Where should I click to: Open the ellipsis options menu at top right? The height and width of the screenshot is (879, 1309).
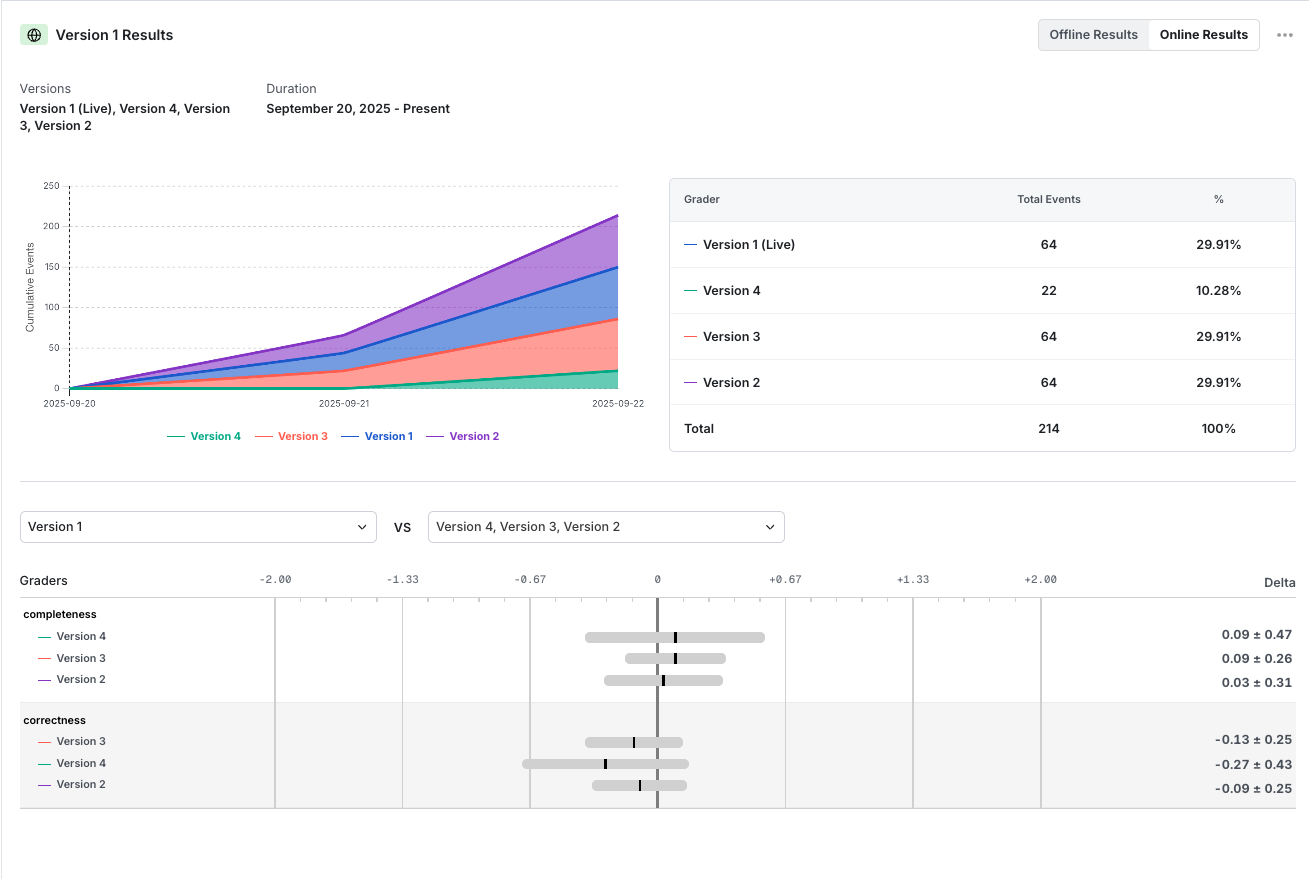coord(1285,34)
